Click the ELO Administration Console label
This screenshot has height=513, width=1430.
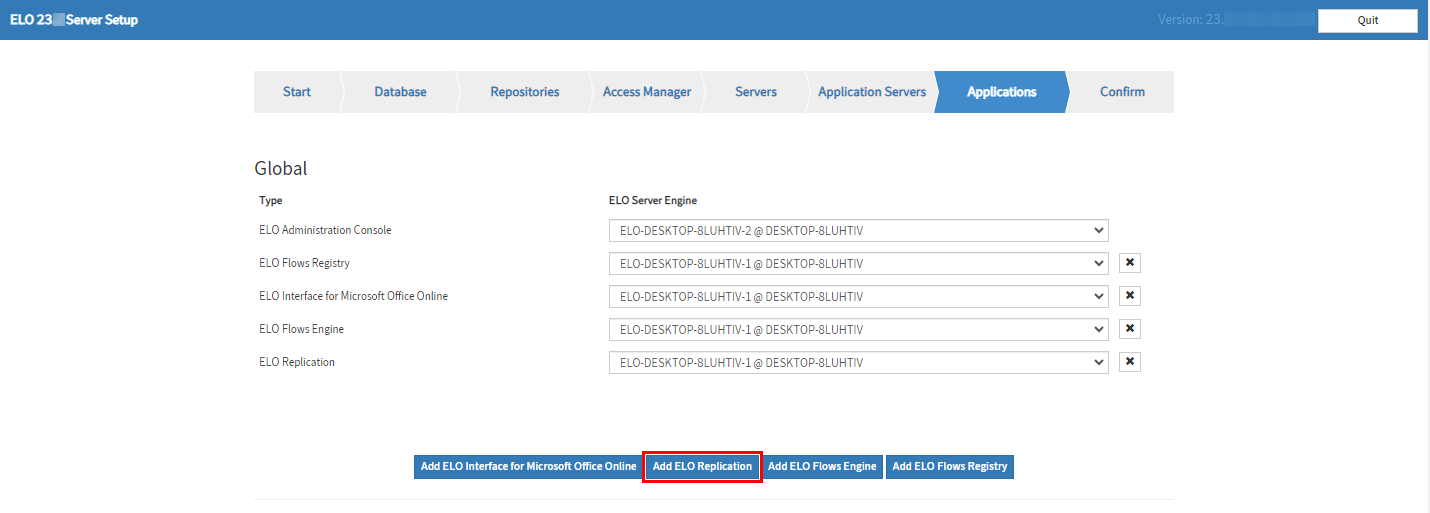pos(325,230)
